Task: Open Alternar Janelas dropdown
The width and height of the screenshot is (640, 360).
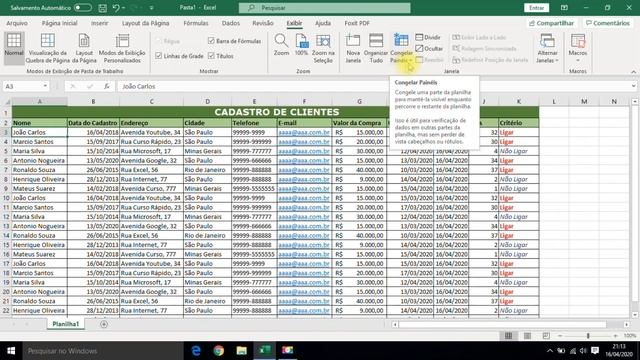Action: [547, 48]
